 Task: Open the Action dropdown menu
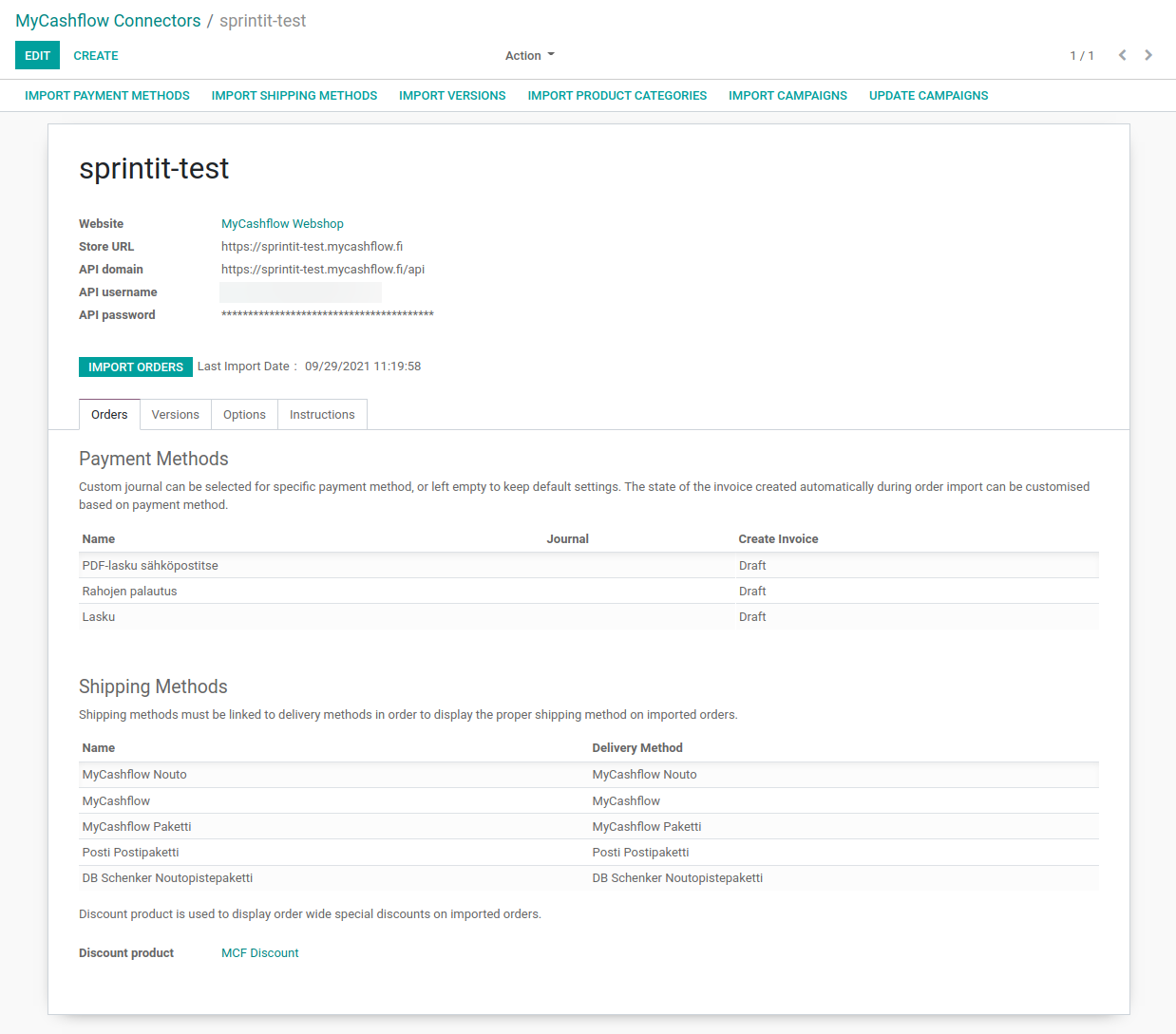[x=529, y=56]
